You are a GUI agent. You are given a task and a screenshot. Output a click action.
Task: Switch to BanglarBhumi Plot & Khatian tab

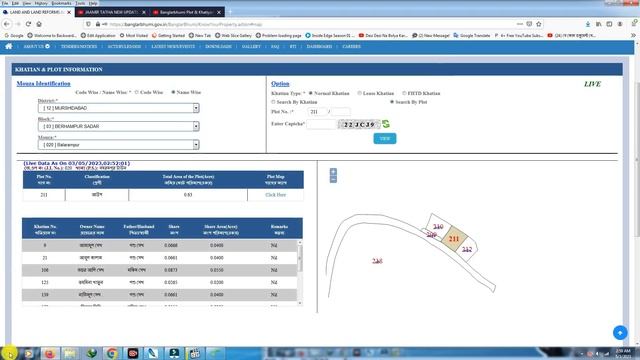pyautogui.click(x=186, y=12)
